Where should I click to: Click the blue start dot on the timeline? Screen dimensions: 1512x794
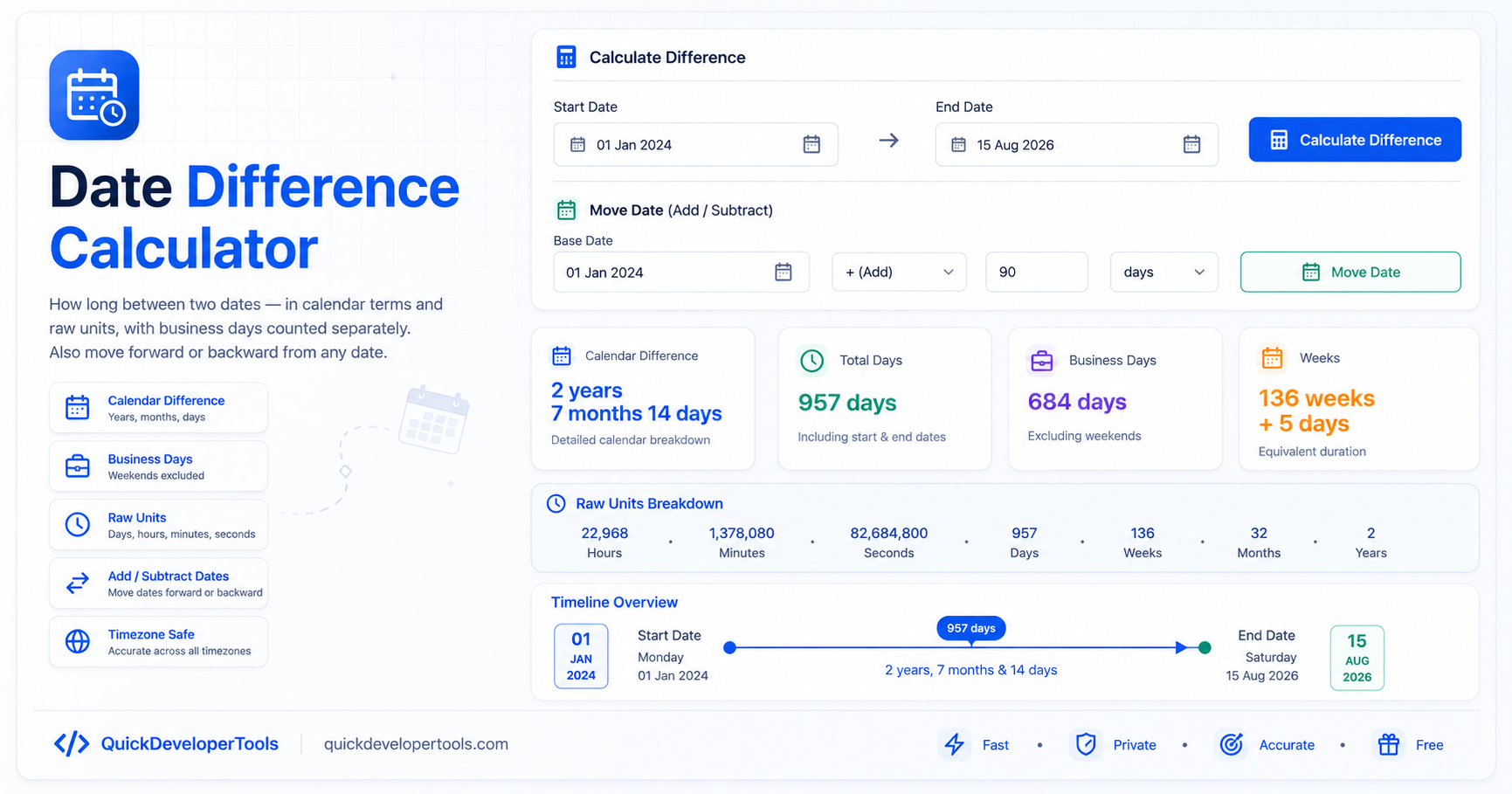[730, 647]
